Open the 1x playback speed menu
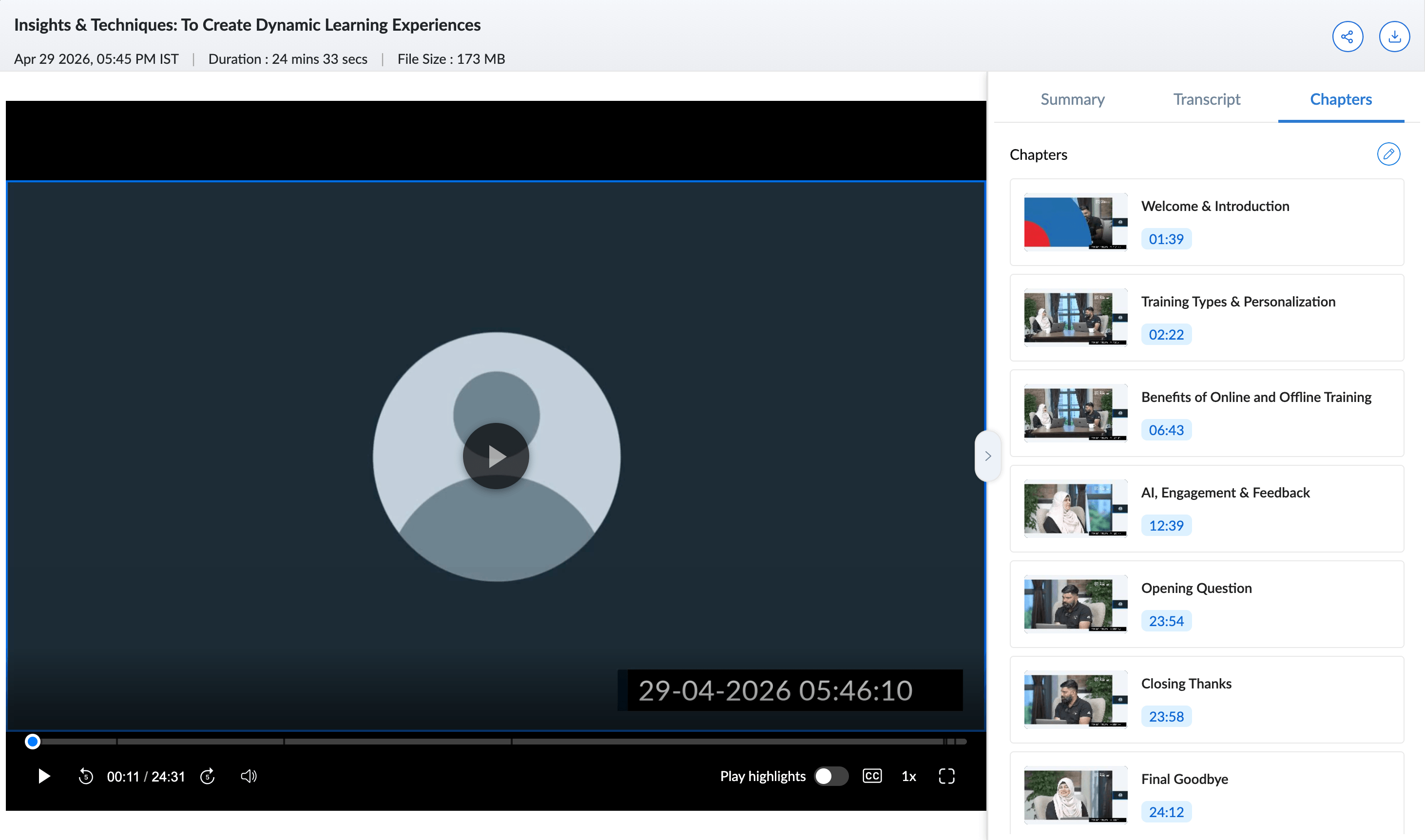This screenshot has height=840, width=1425. click(909, 776)
